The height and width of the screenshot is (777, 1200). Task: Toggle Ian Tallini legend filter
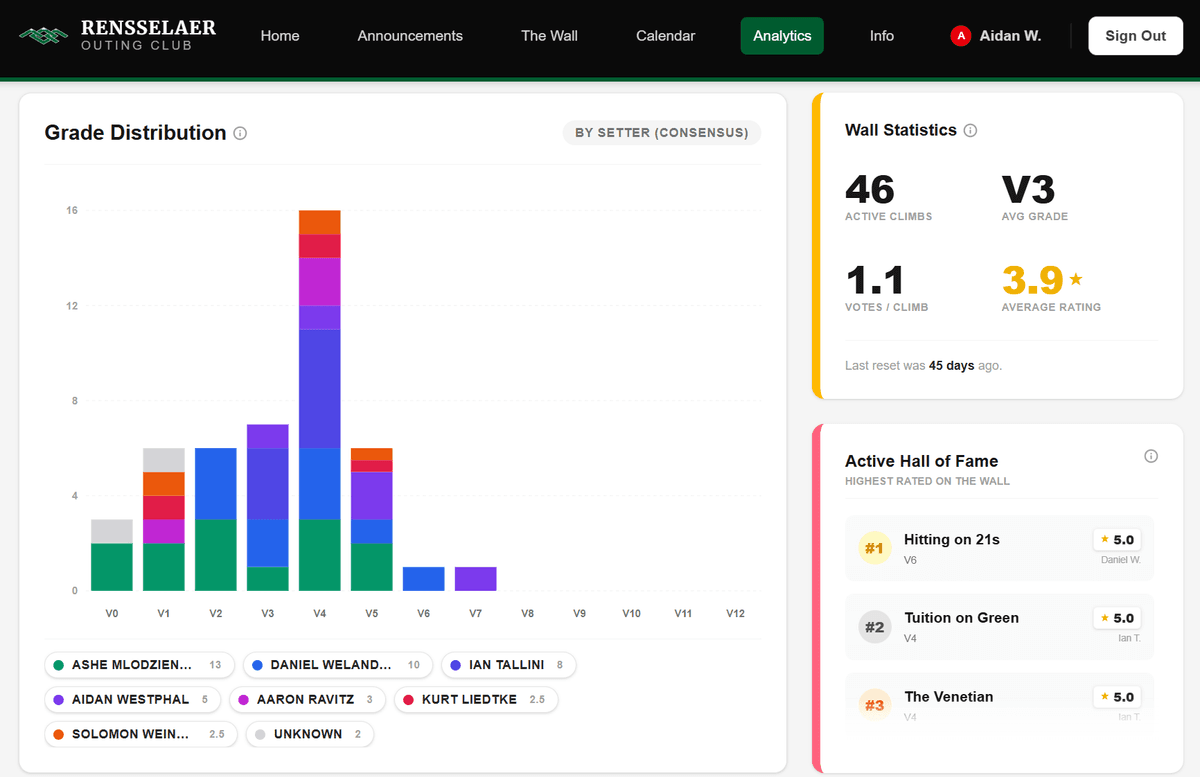pyautogui.click(x=508, y=665)
